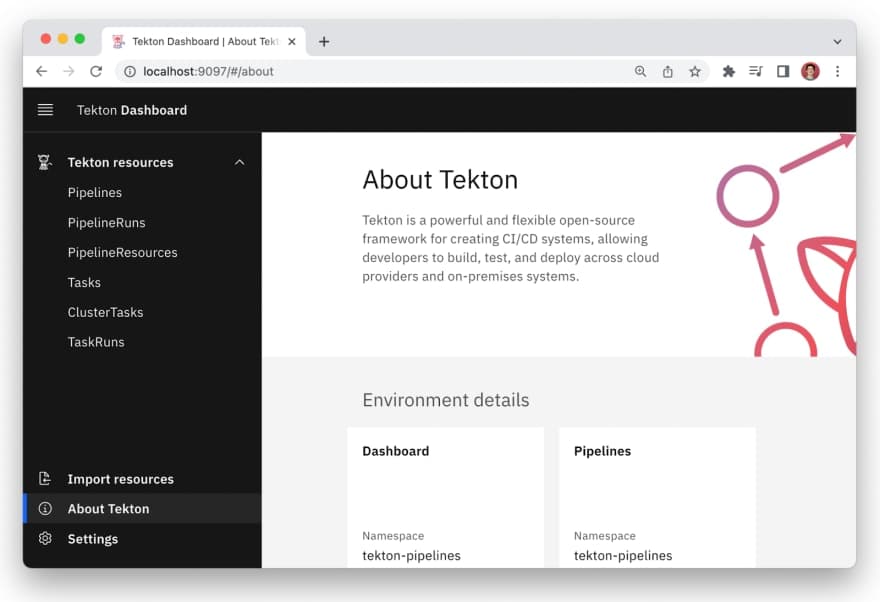Click the About Tekton info icon
The width and height of the screenshot is (880, 602).
(45, 508)
